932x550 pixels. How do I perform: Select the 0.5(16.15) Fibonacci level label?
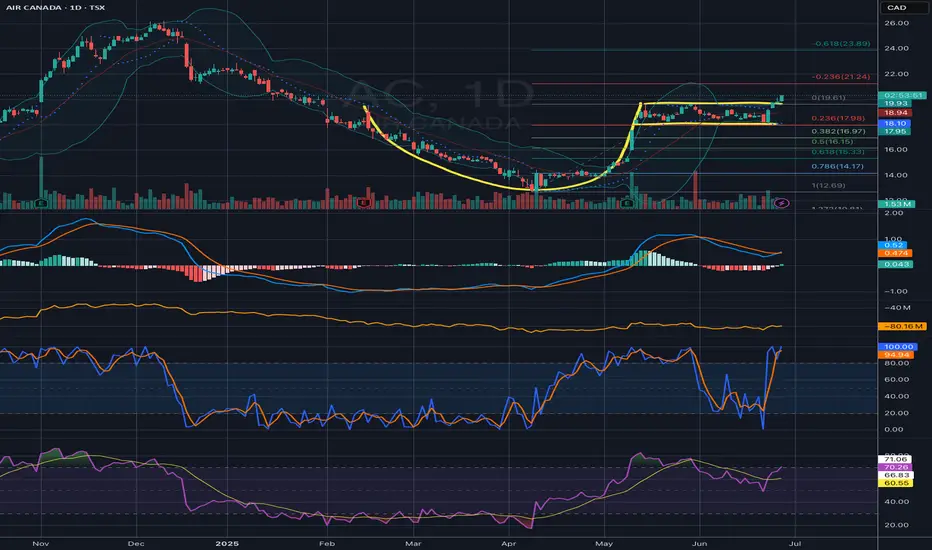[832, 142]
